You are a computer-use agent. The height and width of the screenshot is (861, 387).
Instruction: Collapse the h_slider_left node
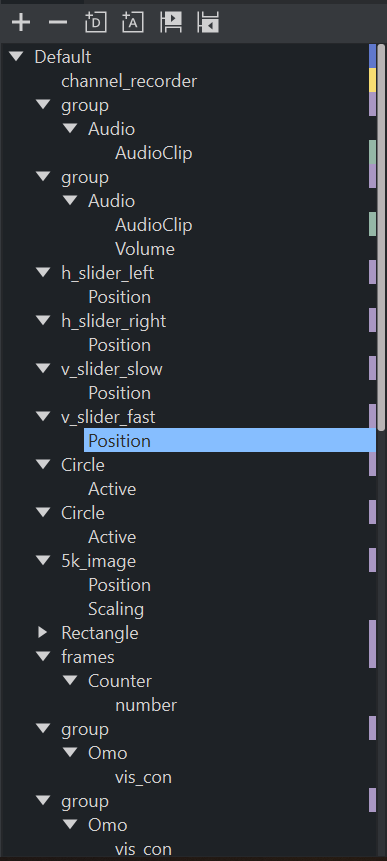click(43, 272)
